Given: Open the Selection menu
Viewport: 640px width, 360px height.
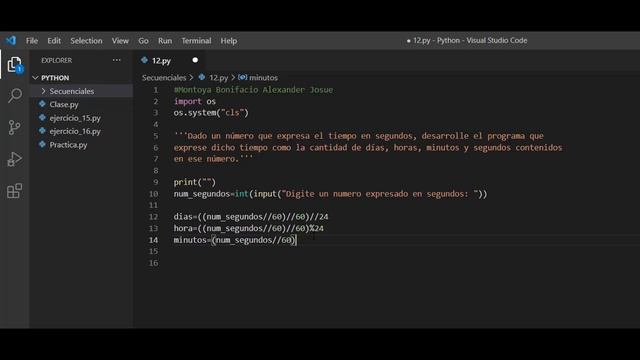Looking at the screenshot, I should [x=86, y=41].
